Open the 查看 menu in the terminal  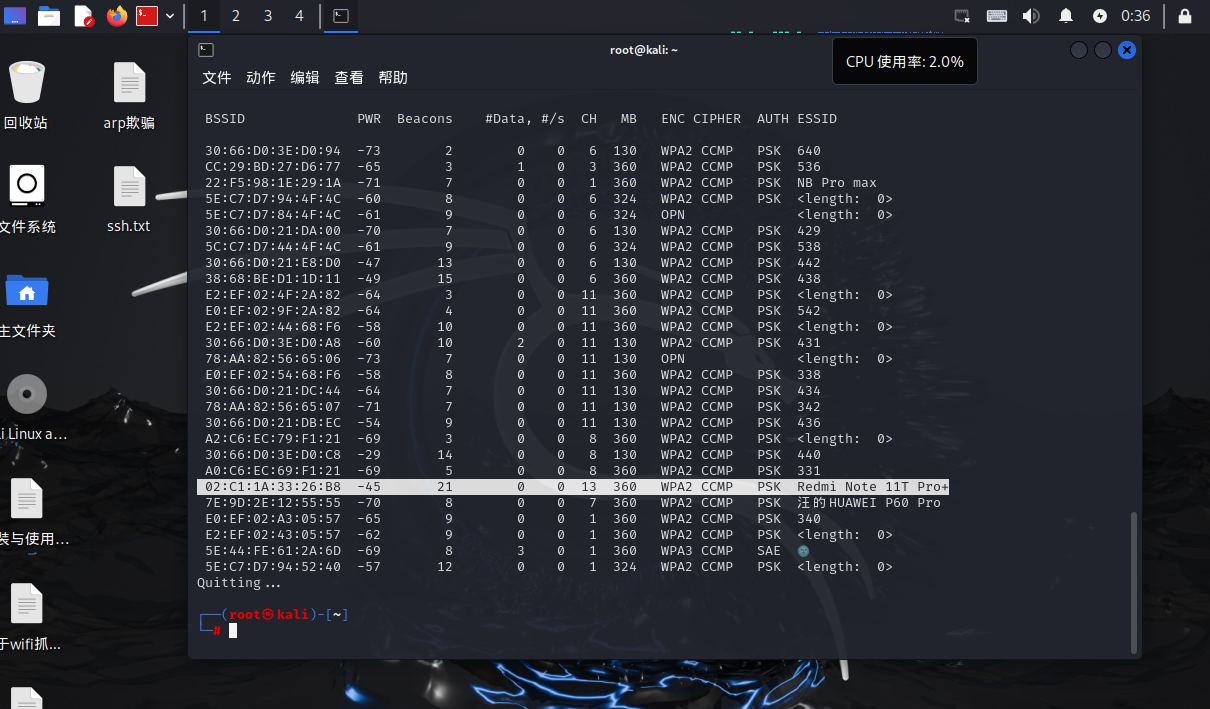click(x=349, y=77)
